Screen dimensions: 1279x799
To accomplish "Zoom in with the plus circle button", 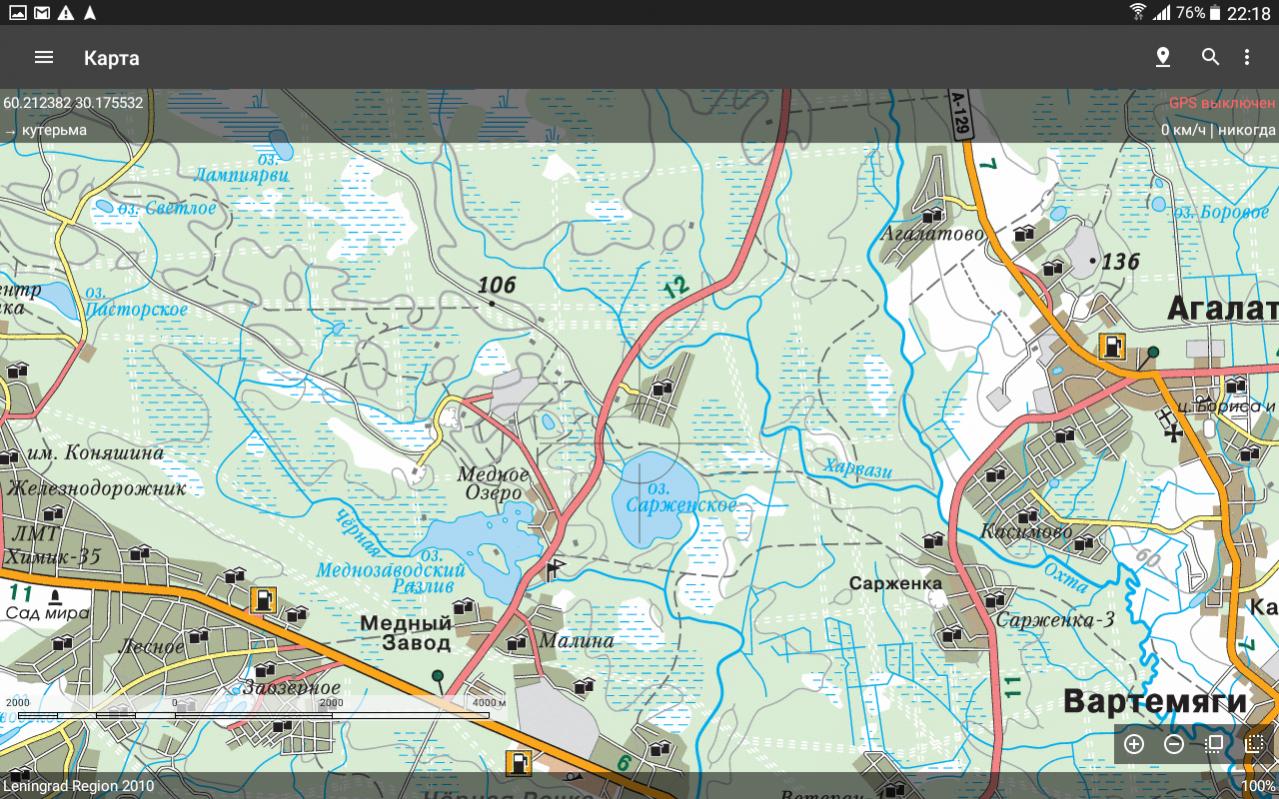I will pos(1134,744).
